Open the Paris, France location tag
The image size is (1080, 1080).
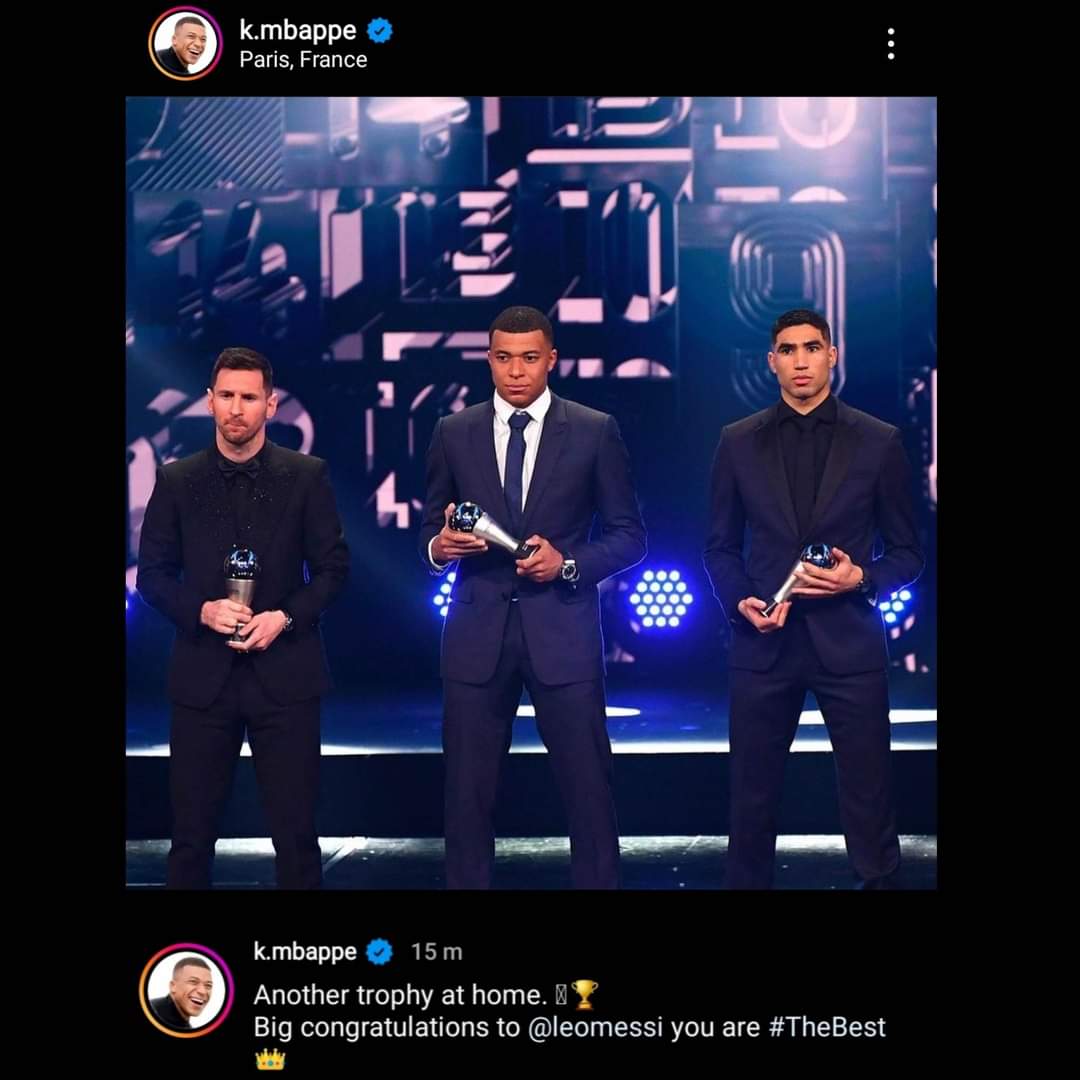click(x=303, y=60)
